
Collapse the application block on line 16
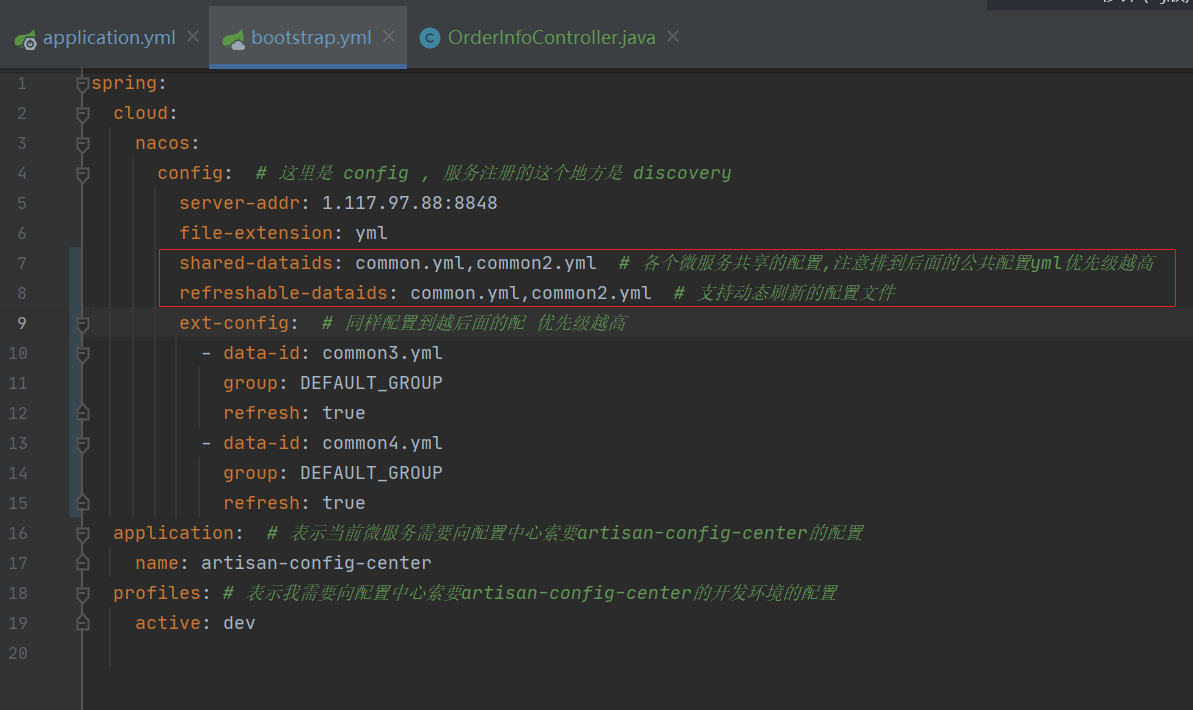83,534
